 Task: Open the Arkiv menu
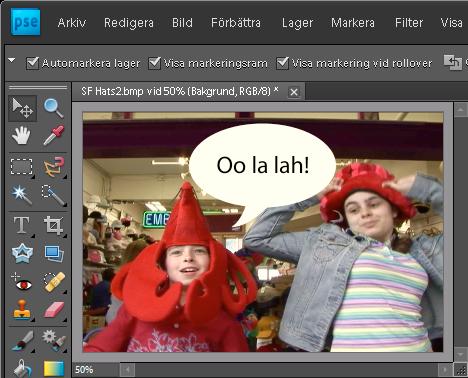tap(72, 23)
